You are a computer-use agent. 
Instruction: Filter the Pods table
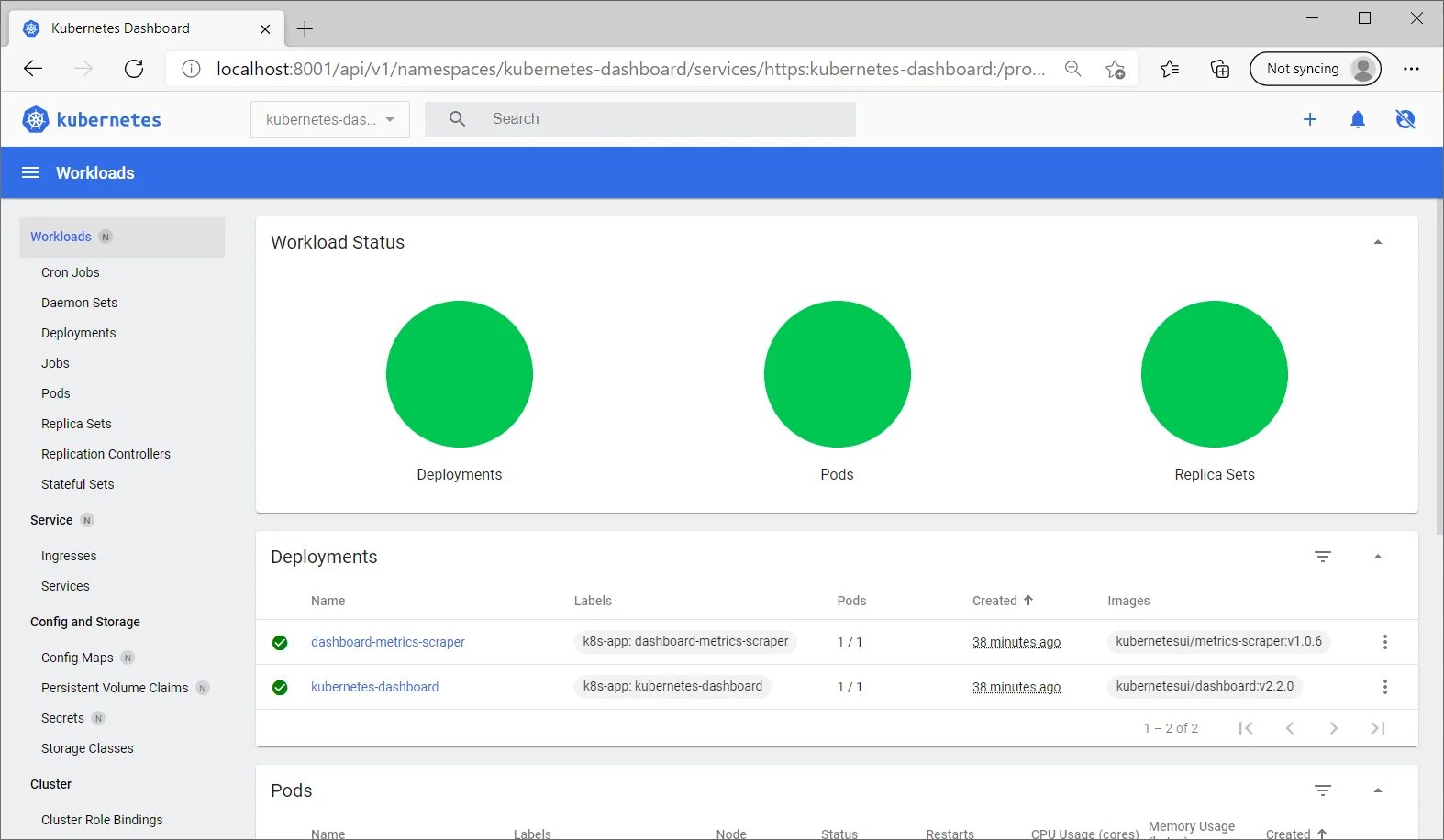click(1322, 790)
